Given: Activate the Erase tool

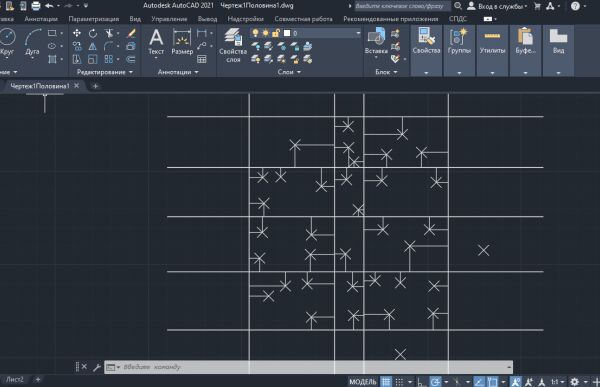Looking at the screenshot, I should 131,33.
